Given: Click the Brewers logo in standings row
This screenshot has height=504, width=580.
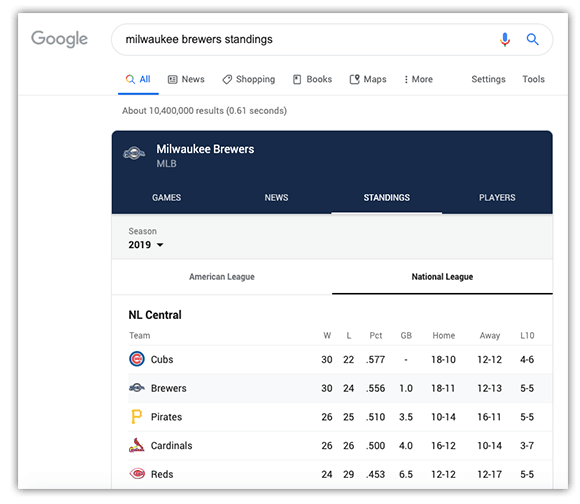Looking at the screenshot, I should [137, 388].
